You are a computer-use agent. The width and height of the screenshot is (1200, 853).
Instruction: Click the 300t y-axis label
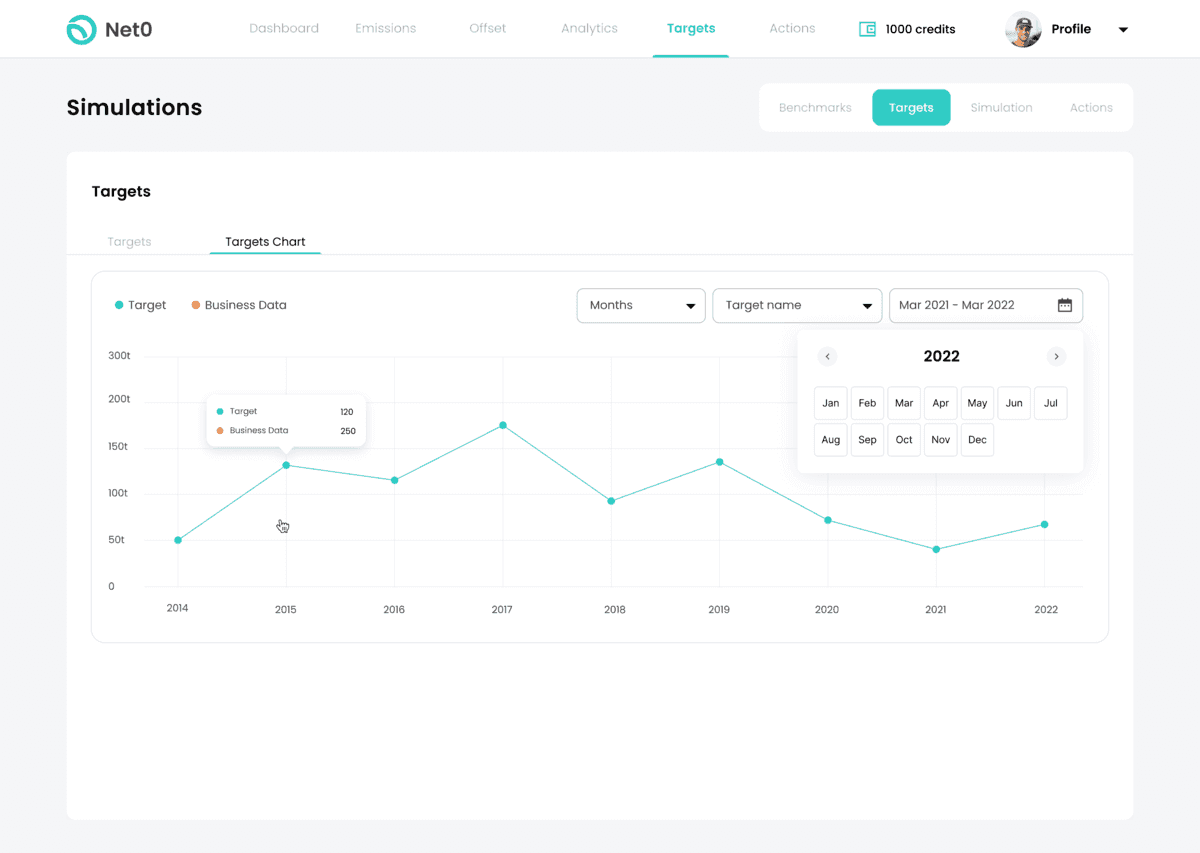tap(119, 356)
